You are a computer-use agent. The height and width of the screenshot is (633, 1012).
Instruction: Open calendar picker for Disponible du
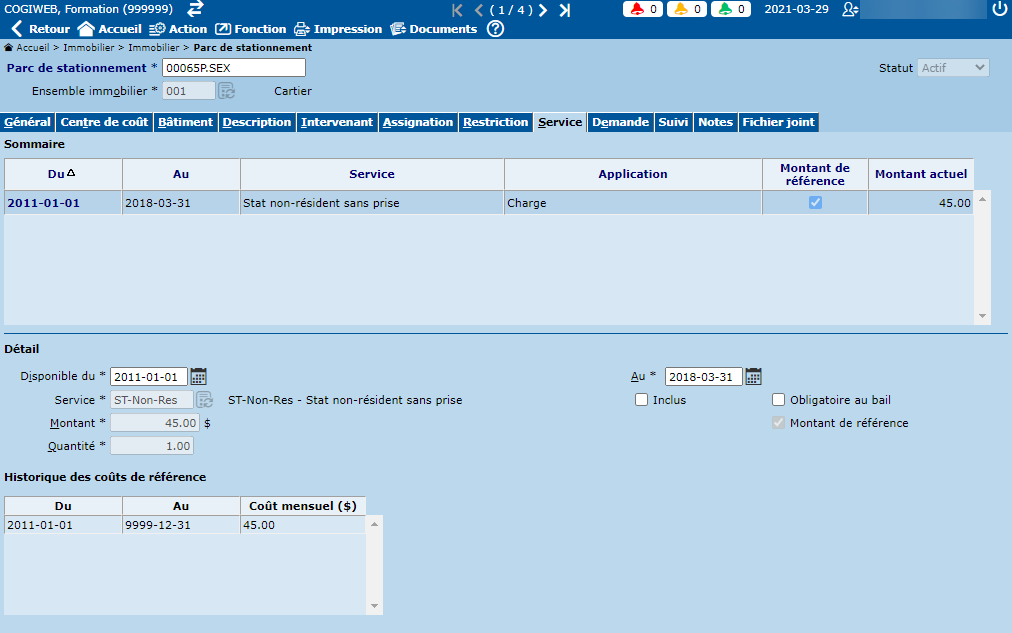(199, 377)
